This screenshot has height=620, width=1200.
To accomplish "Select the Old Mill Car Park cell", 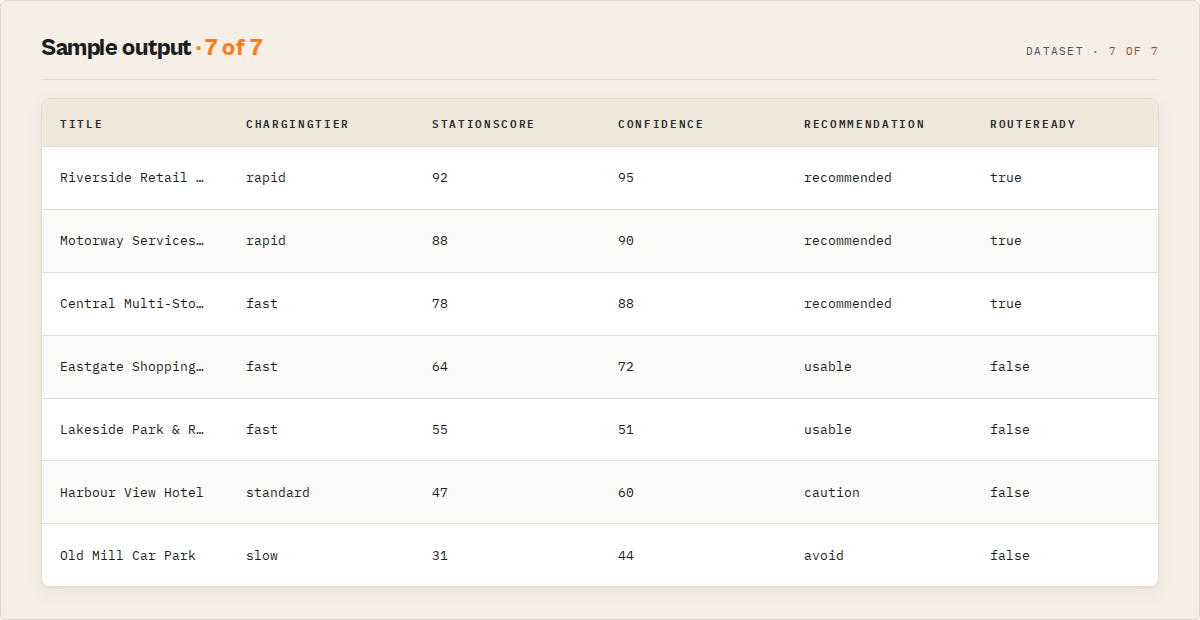I will 128,556.
